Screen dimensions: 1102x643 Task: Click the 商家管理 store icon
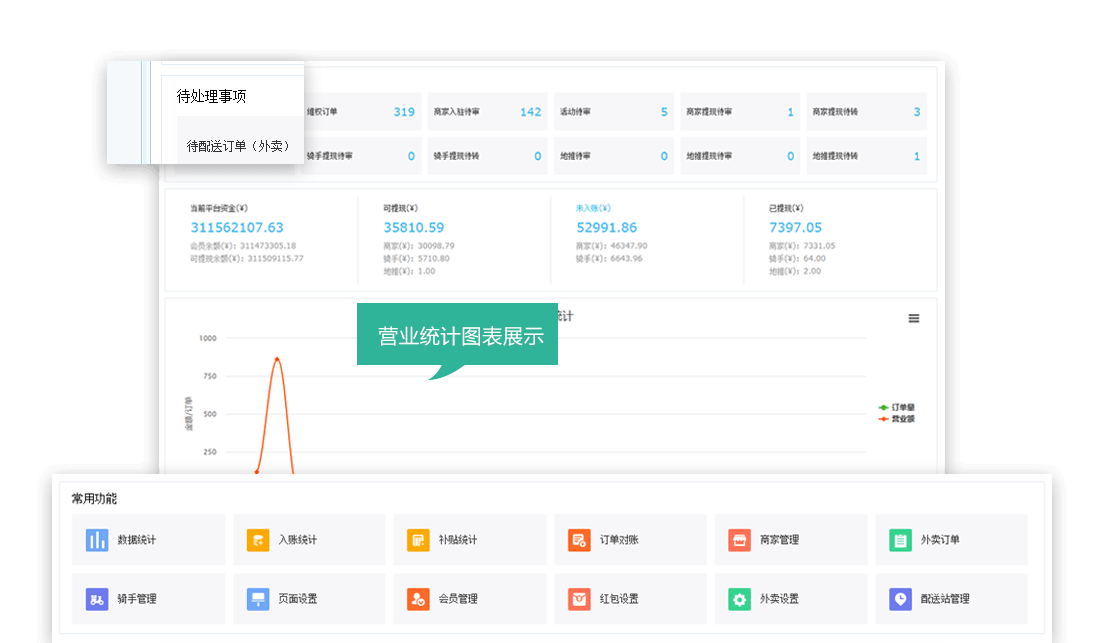tap(739, 540)
